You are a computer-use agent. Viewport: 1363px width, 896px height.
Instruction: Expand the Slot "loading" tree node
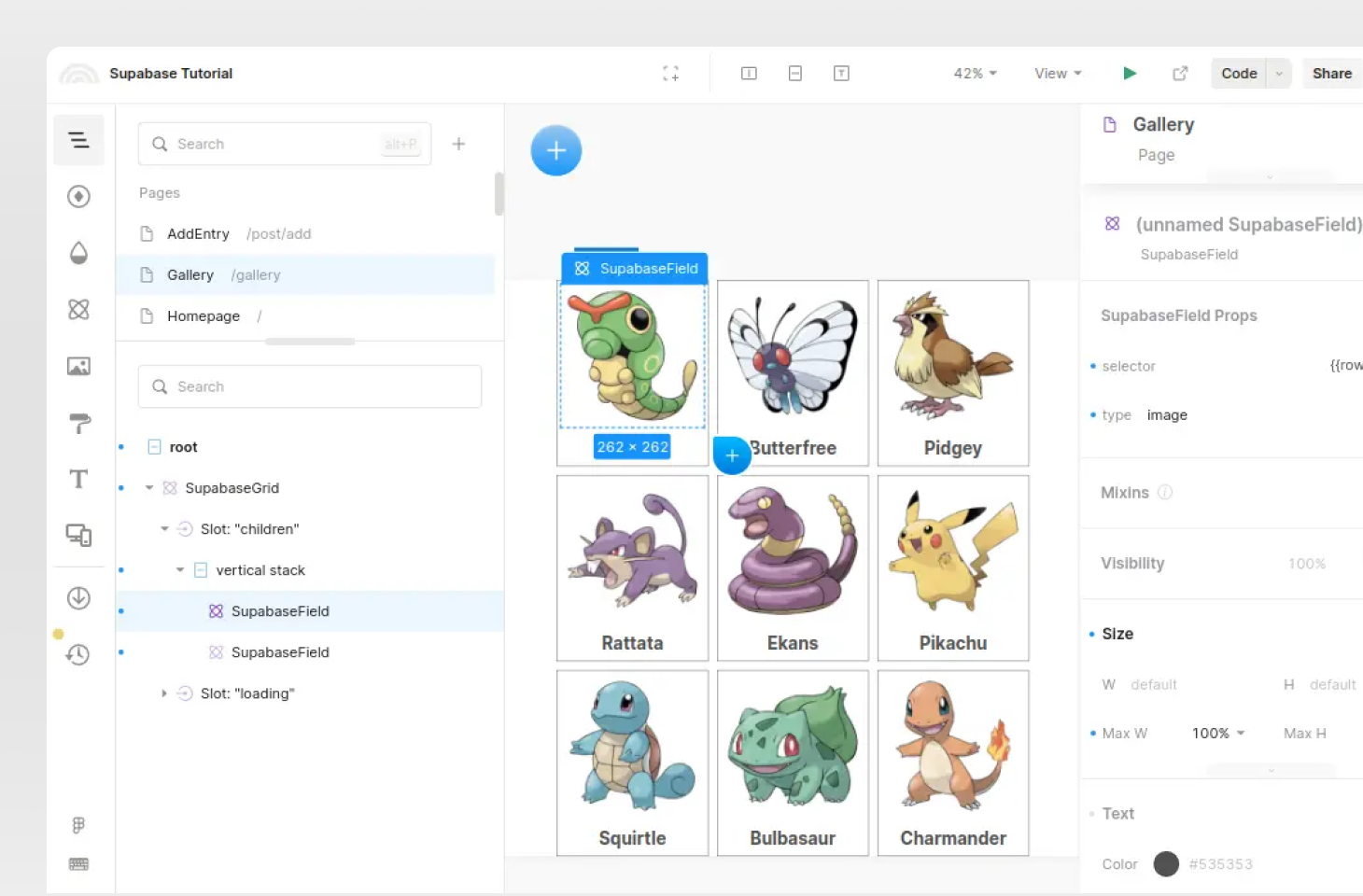(164, 693)
